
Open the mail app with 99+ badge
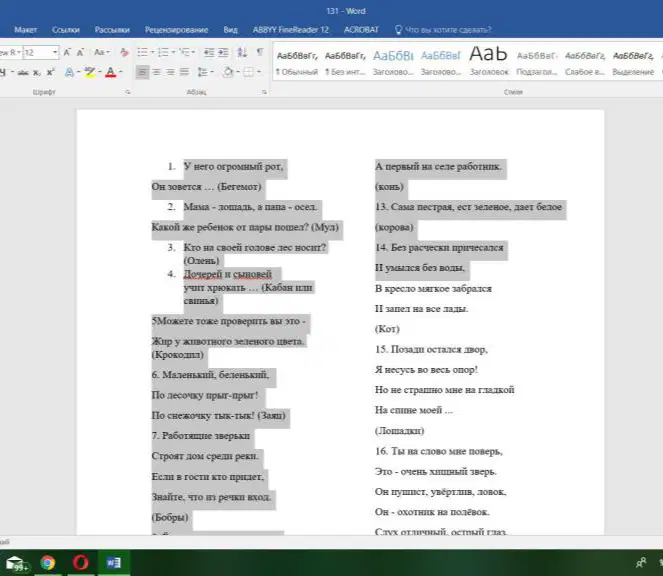pyautogui.click(x=17, y=563)
